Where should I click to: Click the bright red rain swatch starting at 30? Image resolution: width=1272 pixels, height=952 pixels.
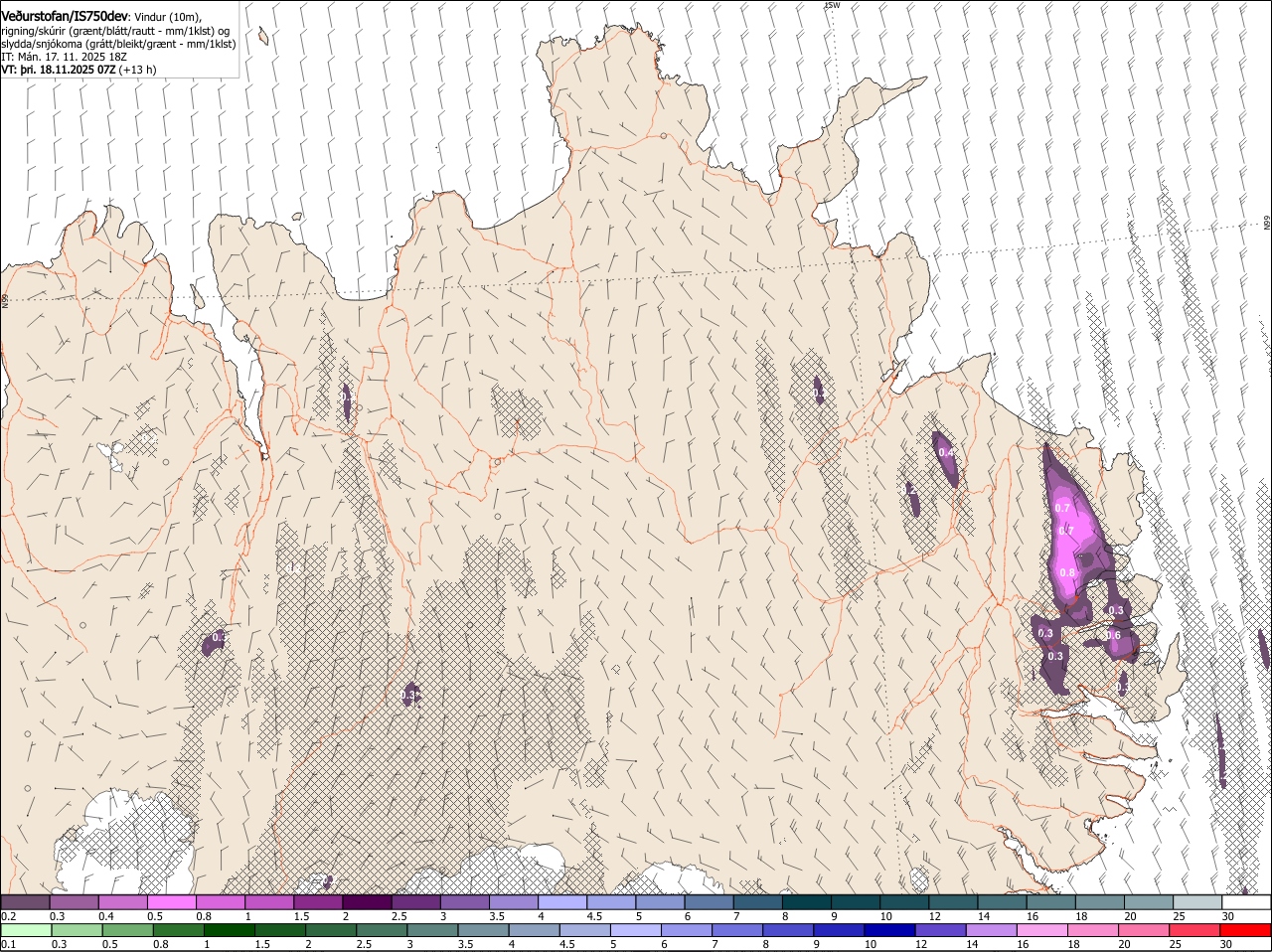tap(1244, 930)
